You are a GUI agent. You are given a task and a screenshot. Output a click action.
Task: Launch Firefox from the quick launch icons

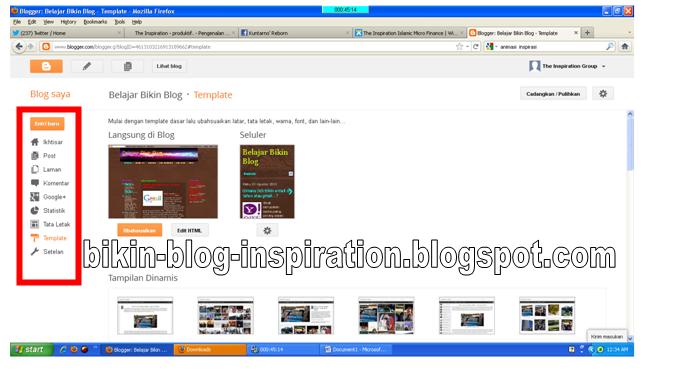[x=74, y=349]
